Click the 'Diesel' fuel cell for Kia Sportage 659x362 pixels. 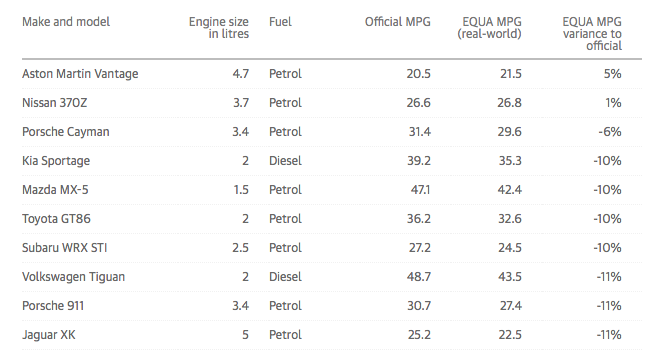tap(285, 161)
